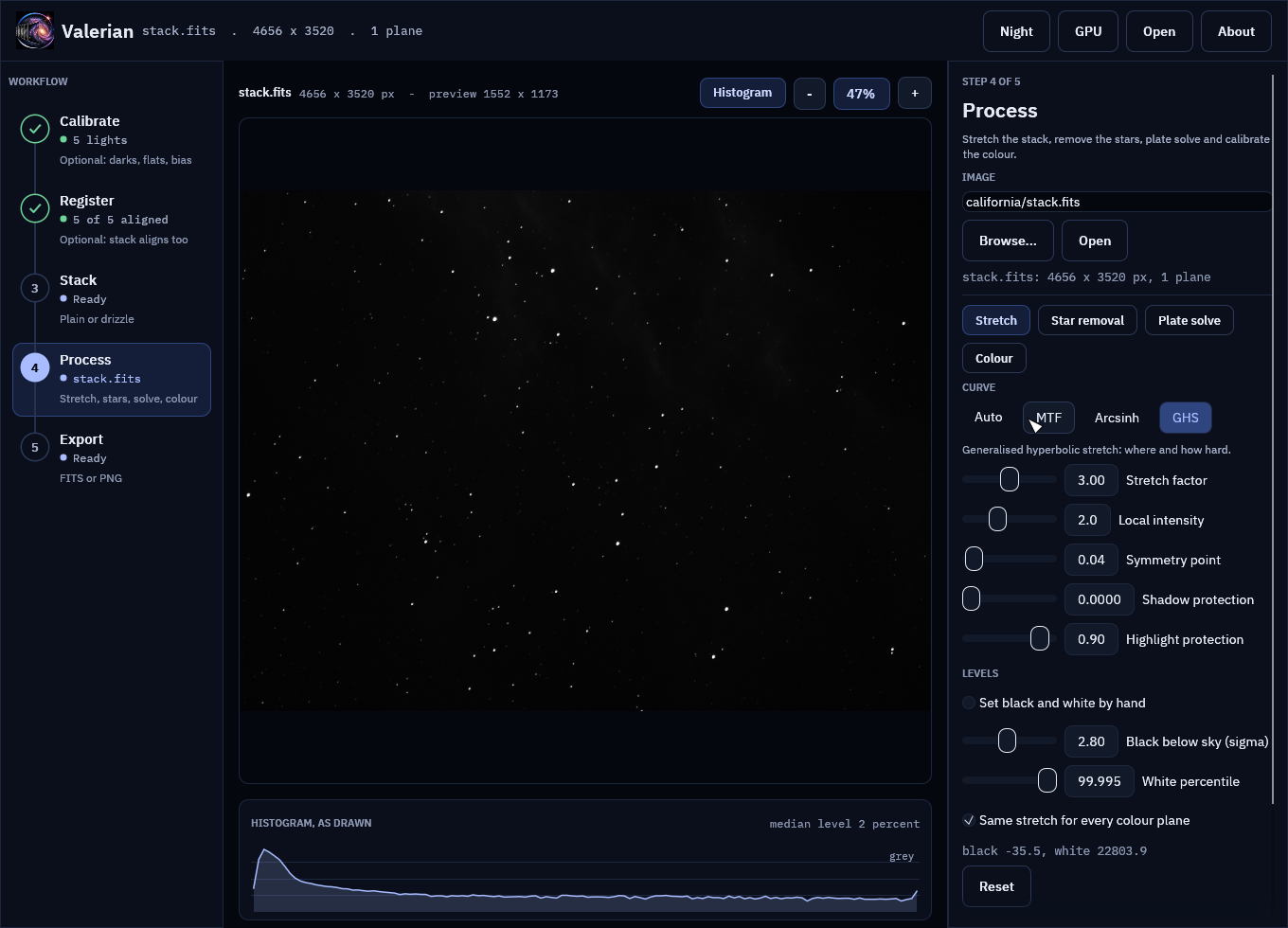This screenshot has height=928, width=1288.
Task: Reset the stretch settings
Action: (x=996, y=886)
